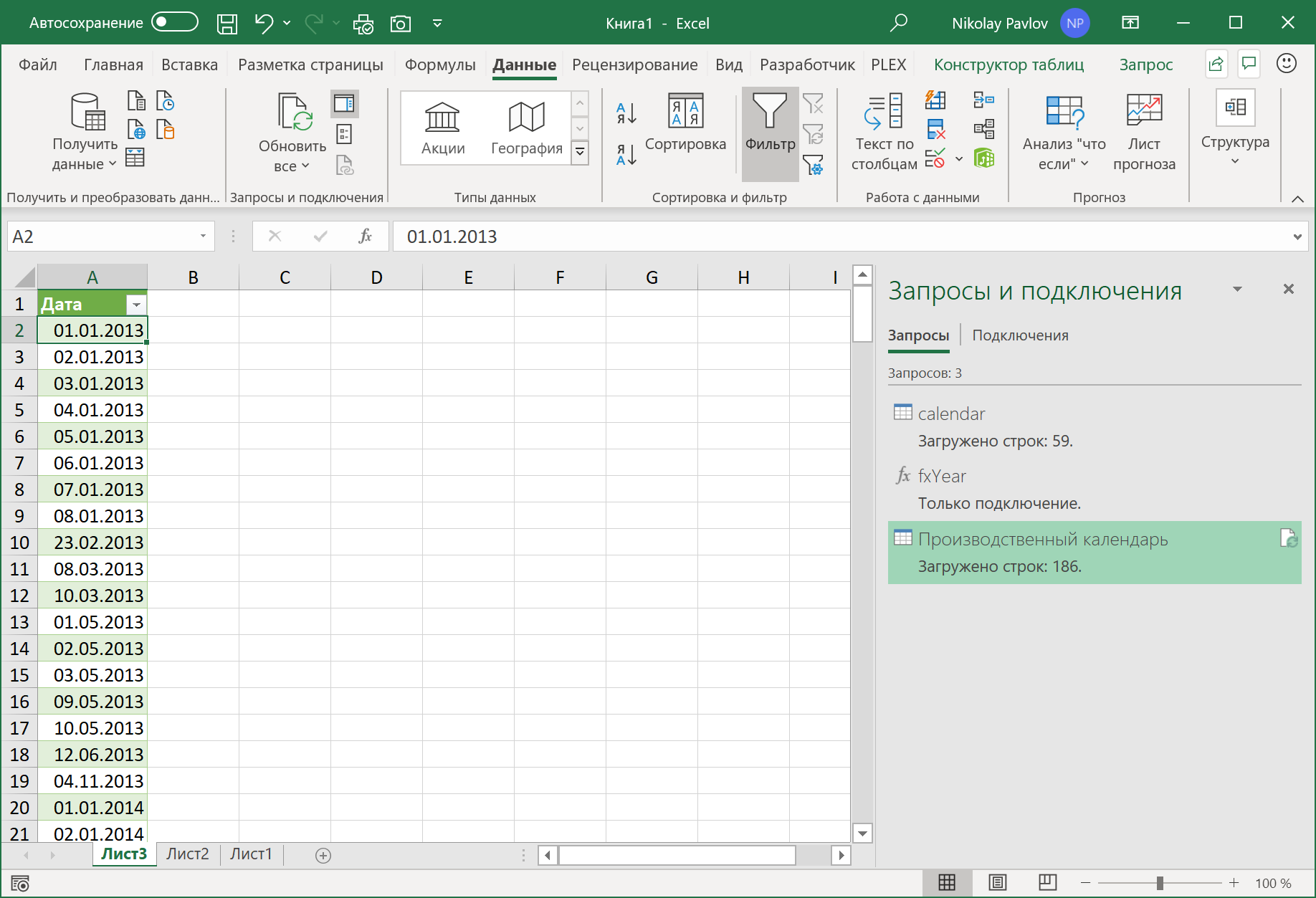Select cell with date 23.02.2013

[x=92, y=543]
